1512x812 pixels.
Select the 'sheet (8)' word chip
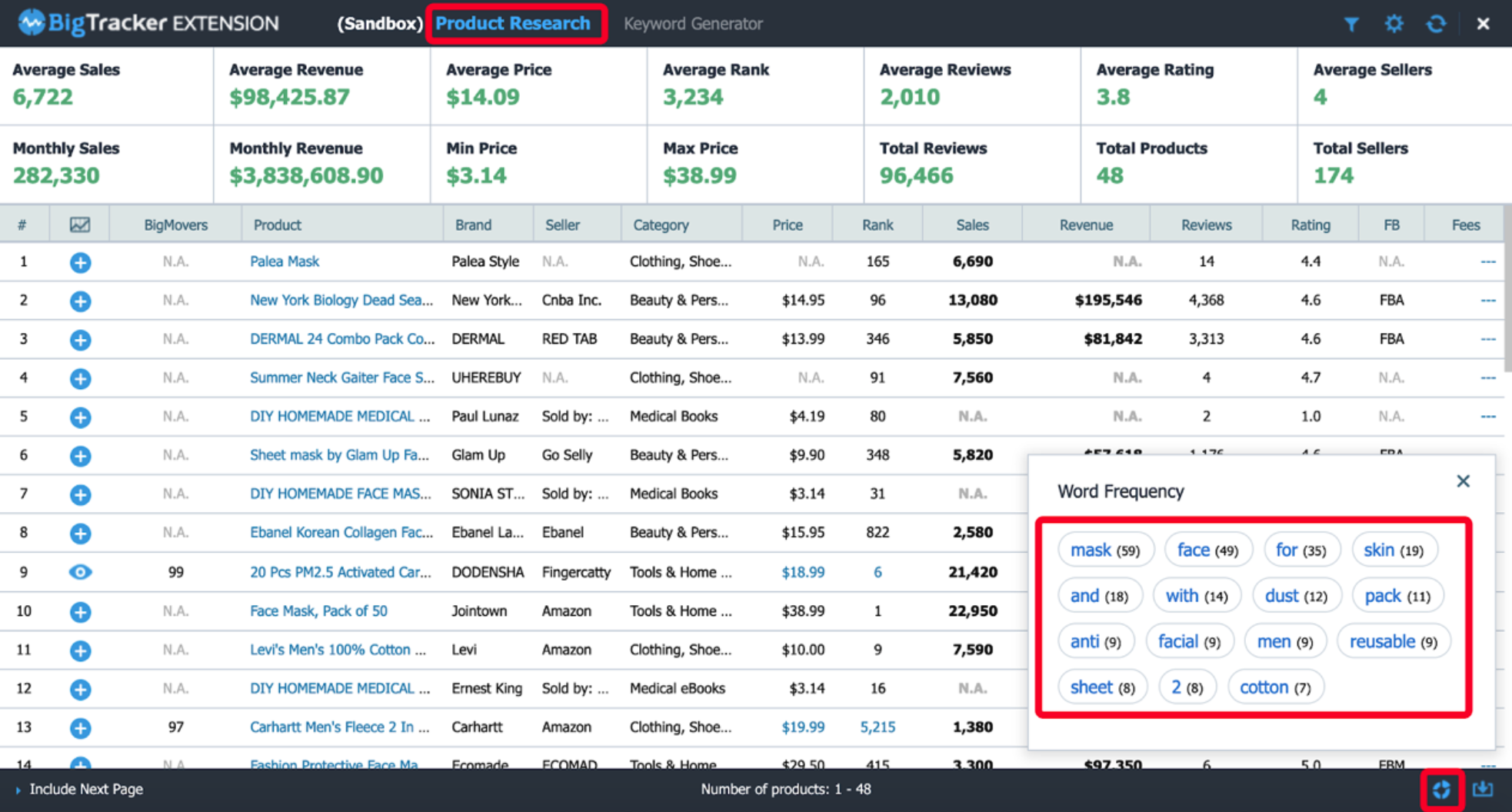pos(1102,687)
